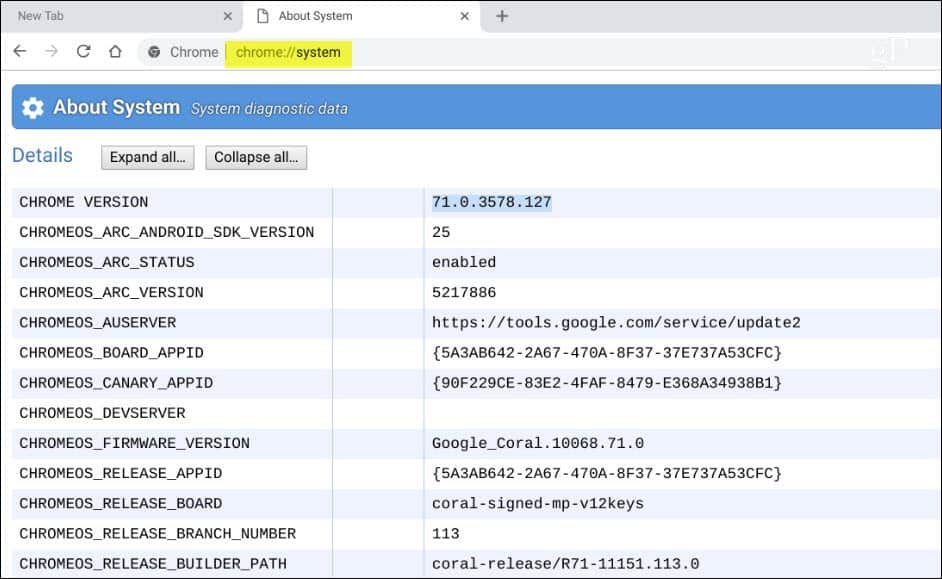Click the CHROMEOS_RELEASE_APPID GUID value
Viewport: 942px width, 579px height.
coord(607,473)
